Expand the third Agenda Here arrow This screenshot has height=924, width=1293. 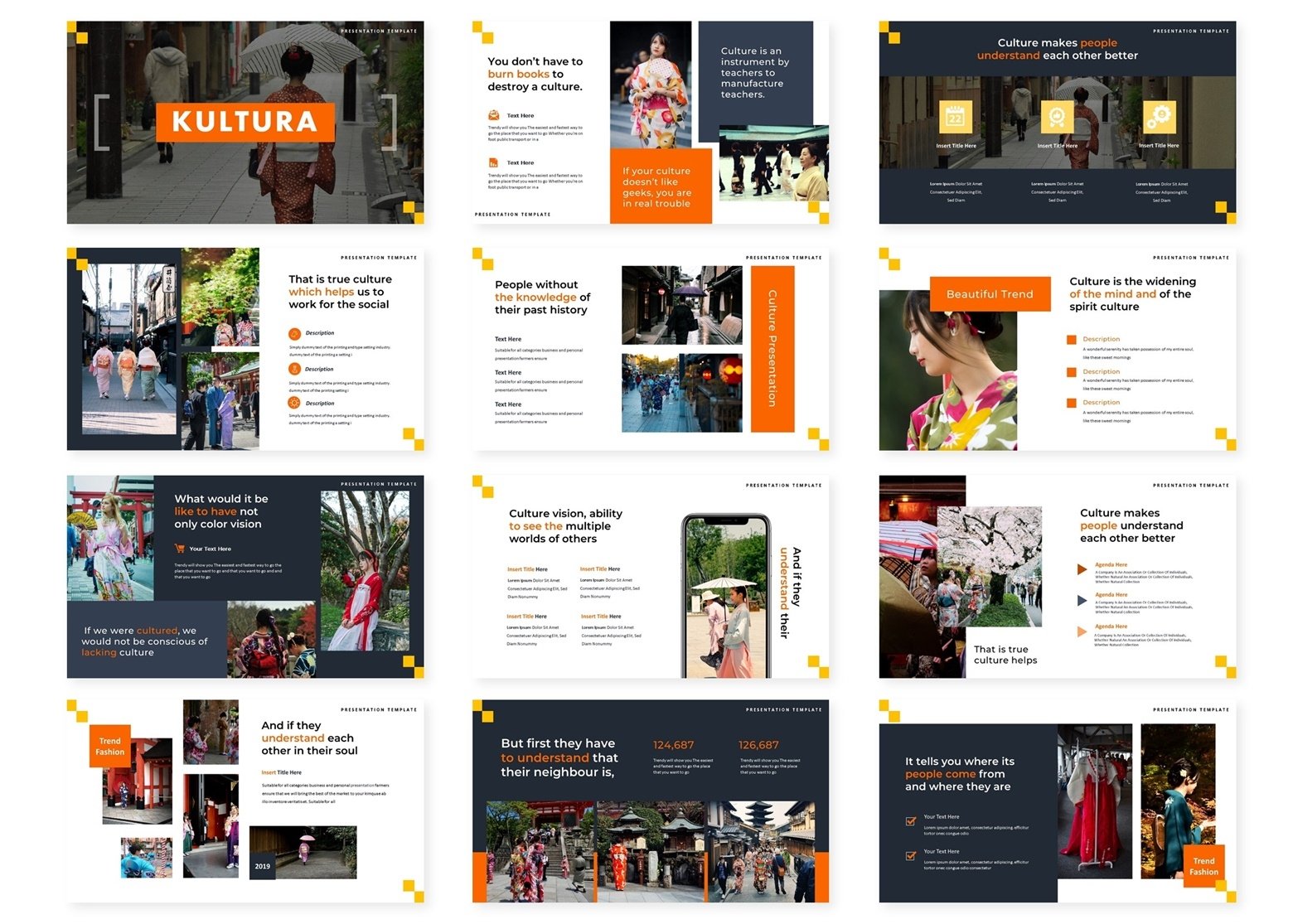(1082, 627)
